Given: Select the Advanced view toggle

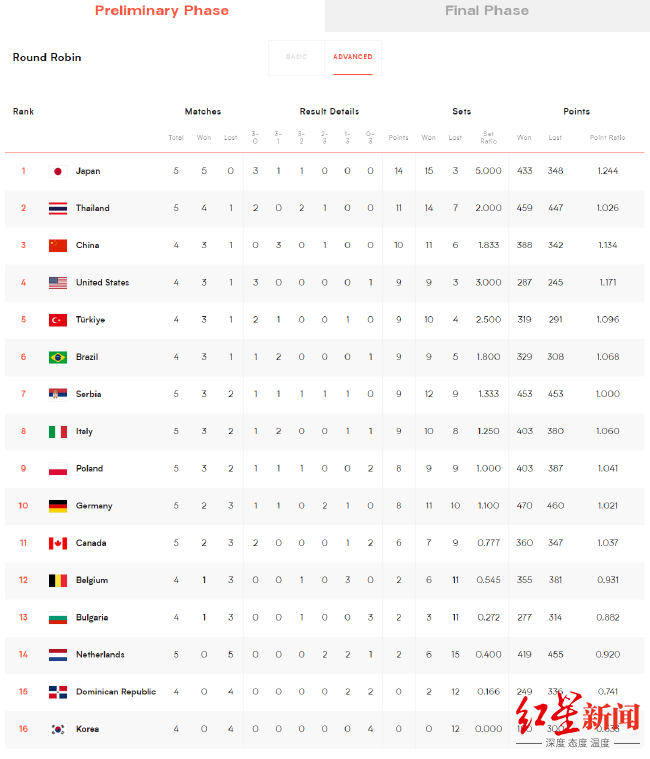Looking at the screenshot, I should [353, 57].
